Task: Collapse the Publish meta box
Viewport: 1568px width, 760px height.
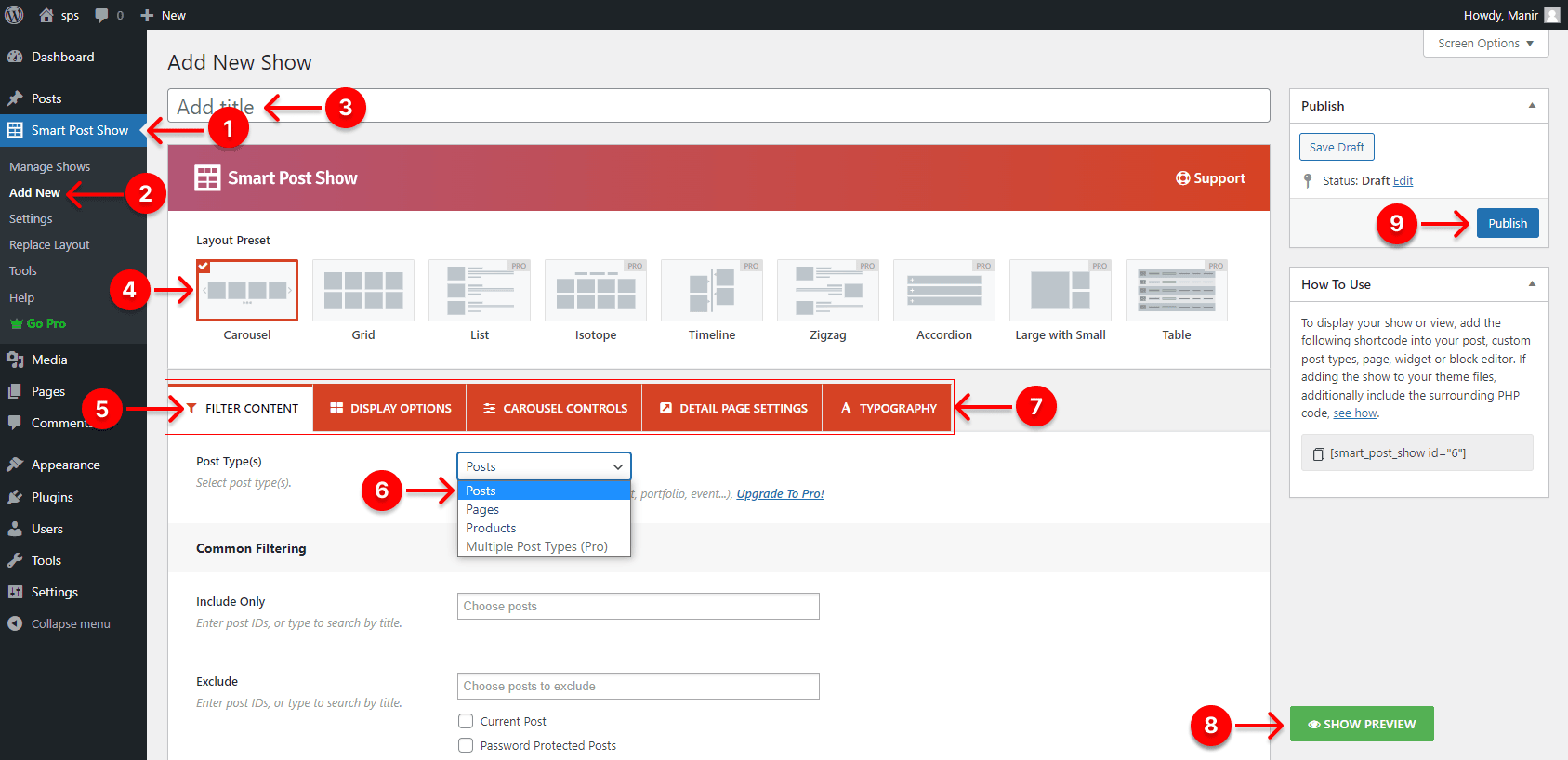Action: pos(1532,106)
